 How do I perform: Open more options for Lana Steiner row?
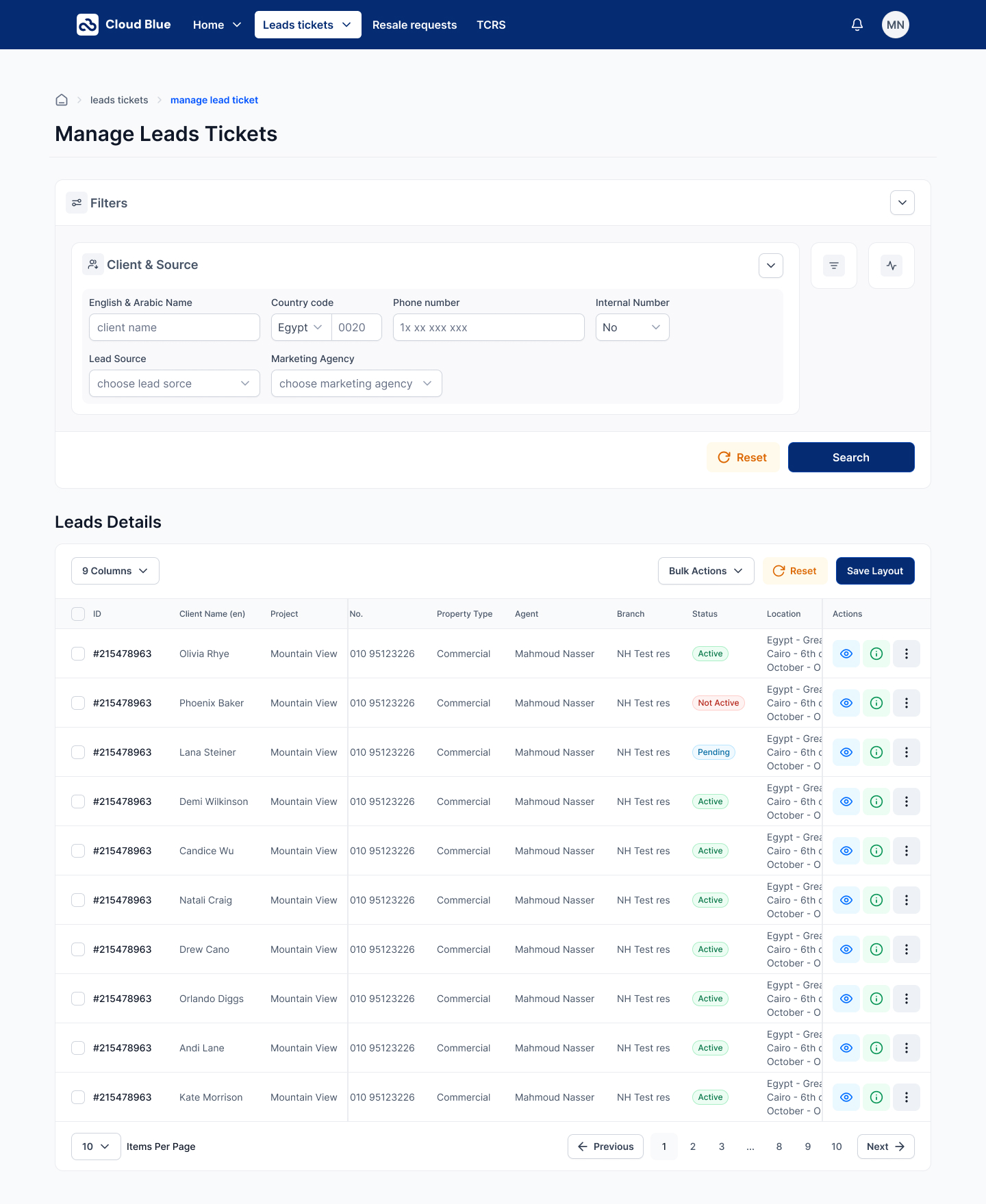tap(907, 752)
